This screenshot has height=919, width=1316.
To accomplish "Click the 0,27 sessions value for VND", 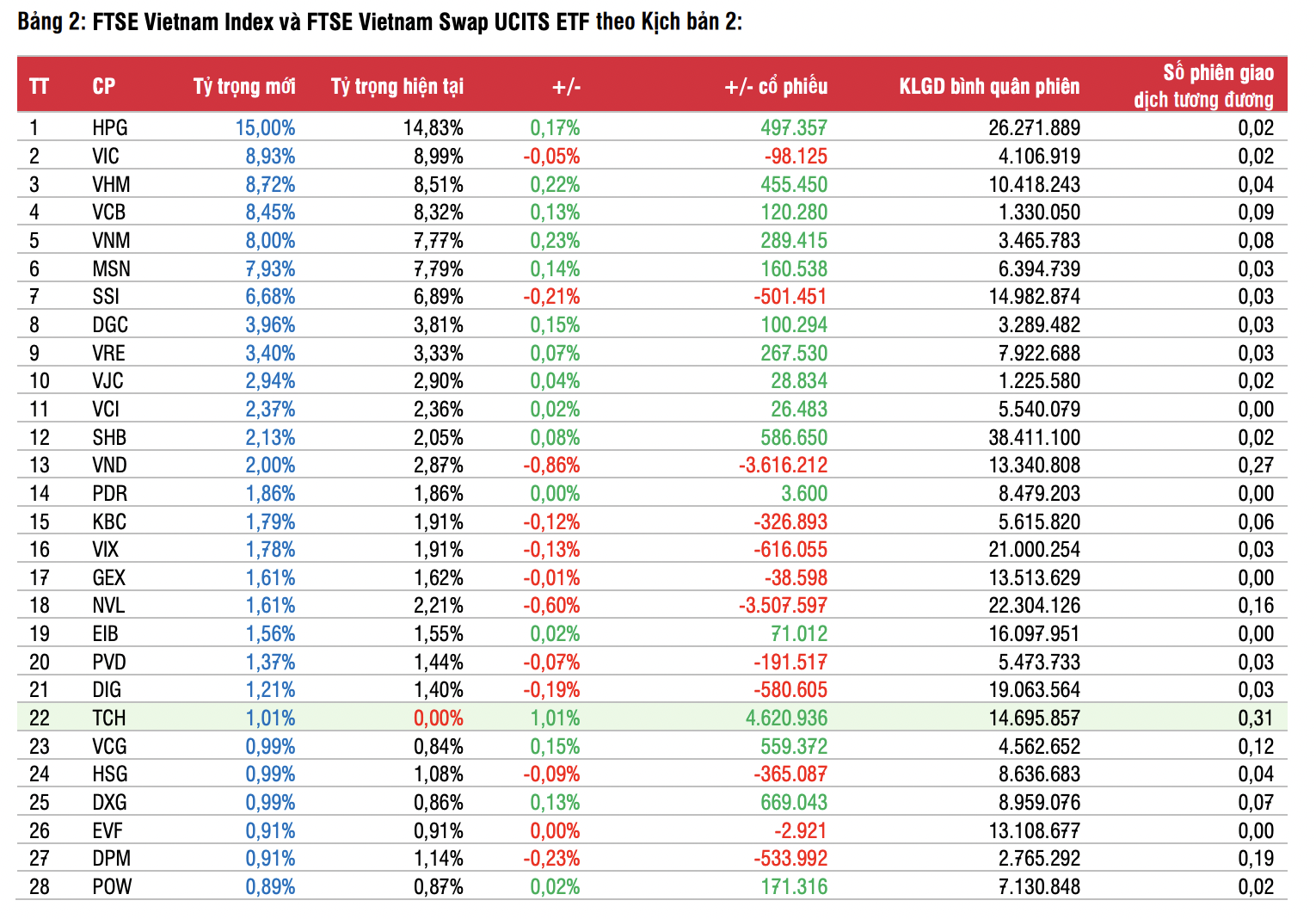I will tap(1256, 465).
